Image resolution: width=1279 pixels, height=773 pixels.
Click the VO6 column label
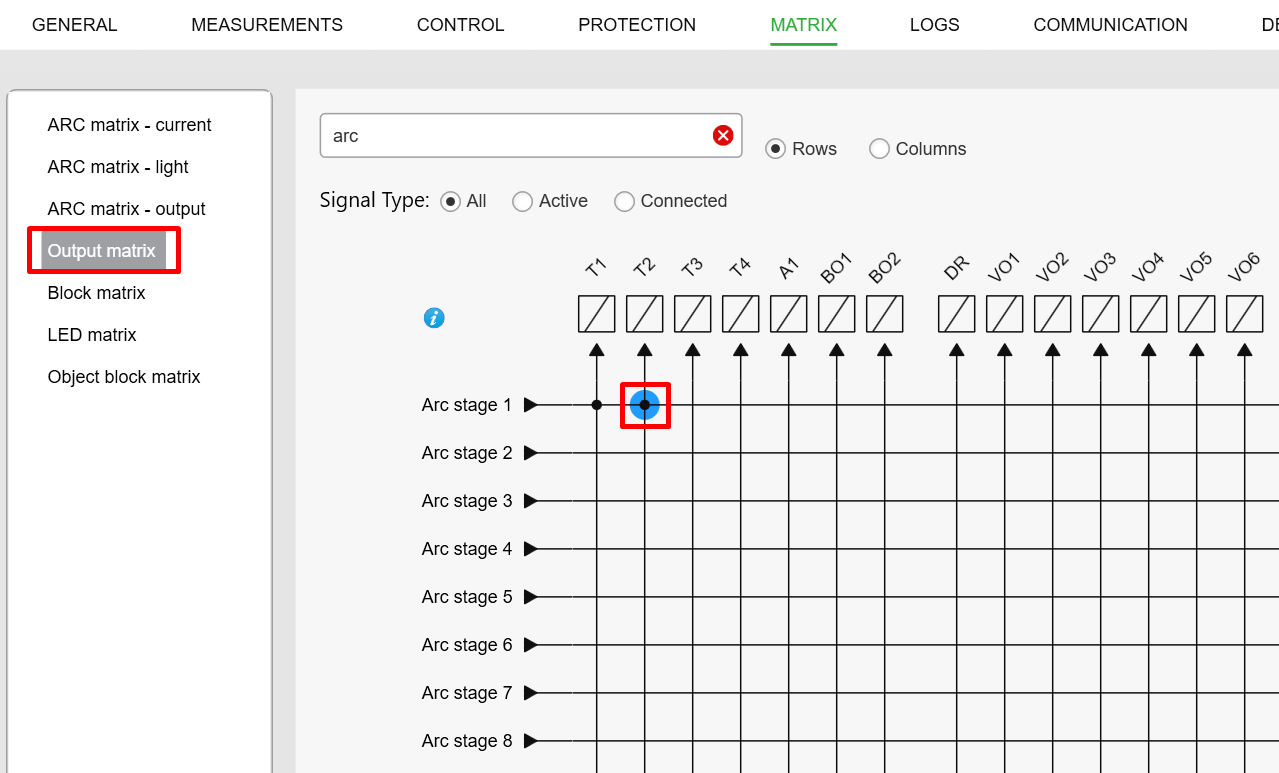1243,267
